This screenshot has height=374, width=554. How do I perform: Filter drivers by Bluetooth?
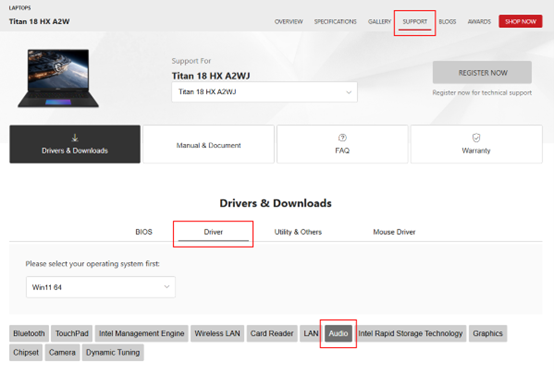pyautogui.click(x=29, y=333)
